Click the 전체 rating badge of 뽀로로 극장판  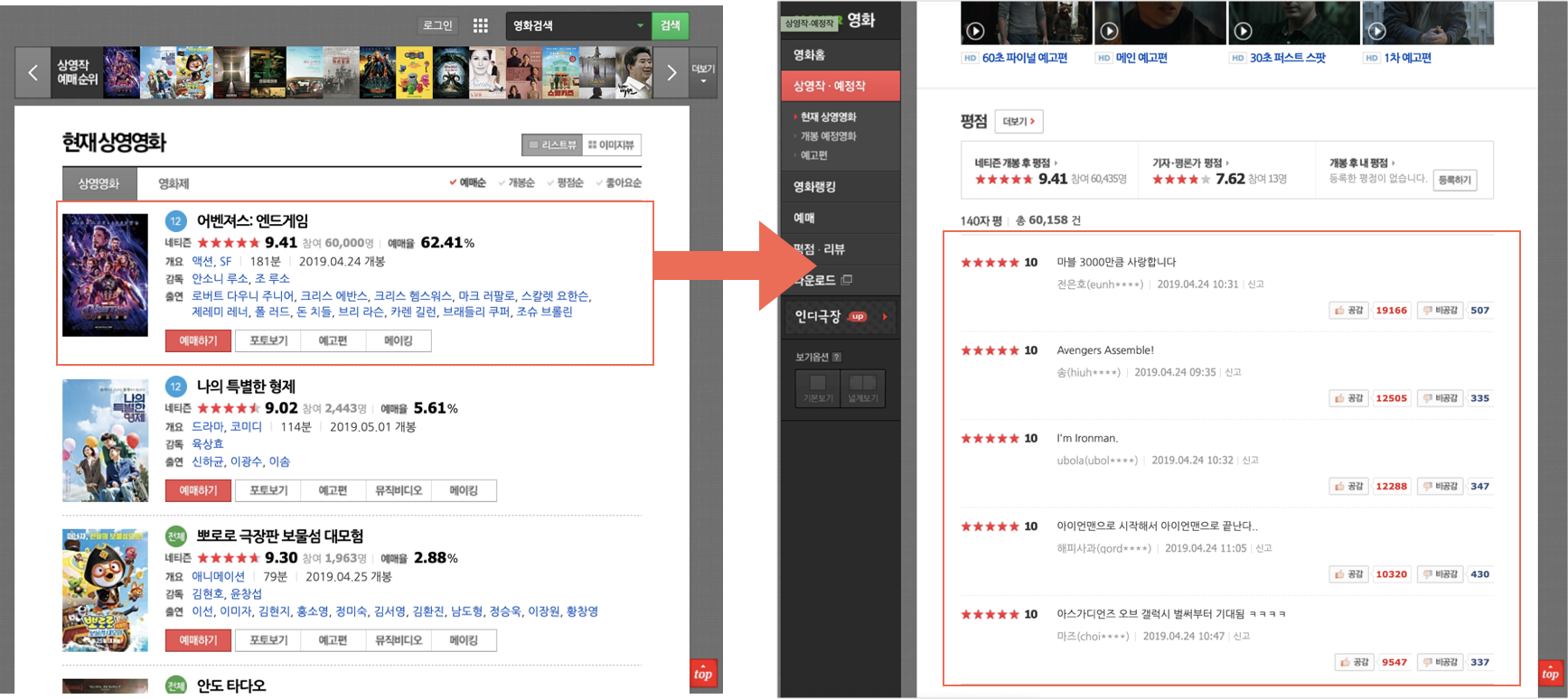175,536
